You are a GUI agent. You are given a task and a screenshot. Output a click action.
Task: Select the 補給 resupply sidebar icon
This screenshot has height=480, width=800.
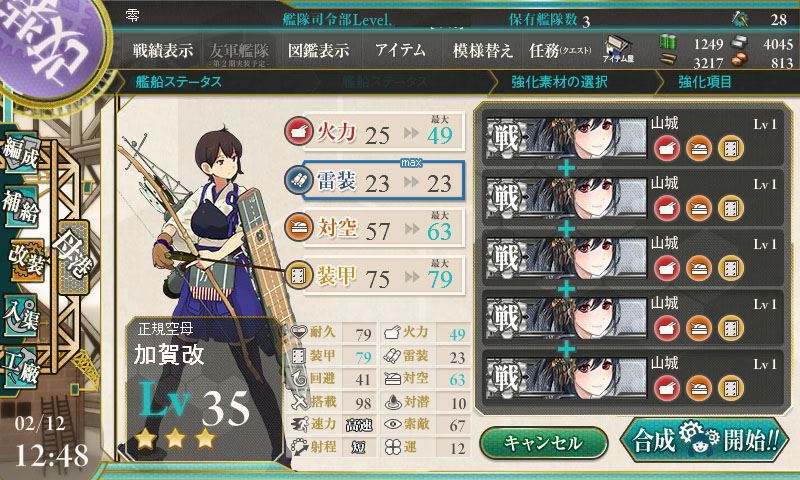[x=21, y=206]
